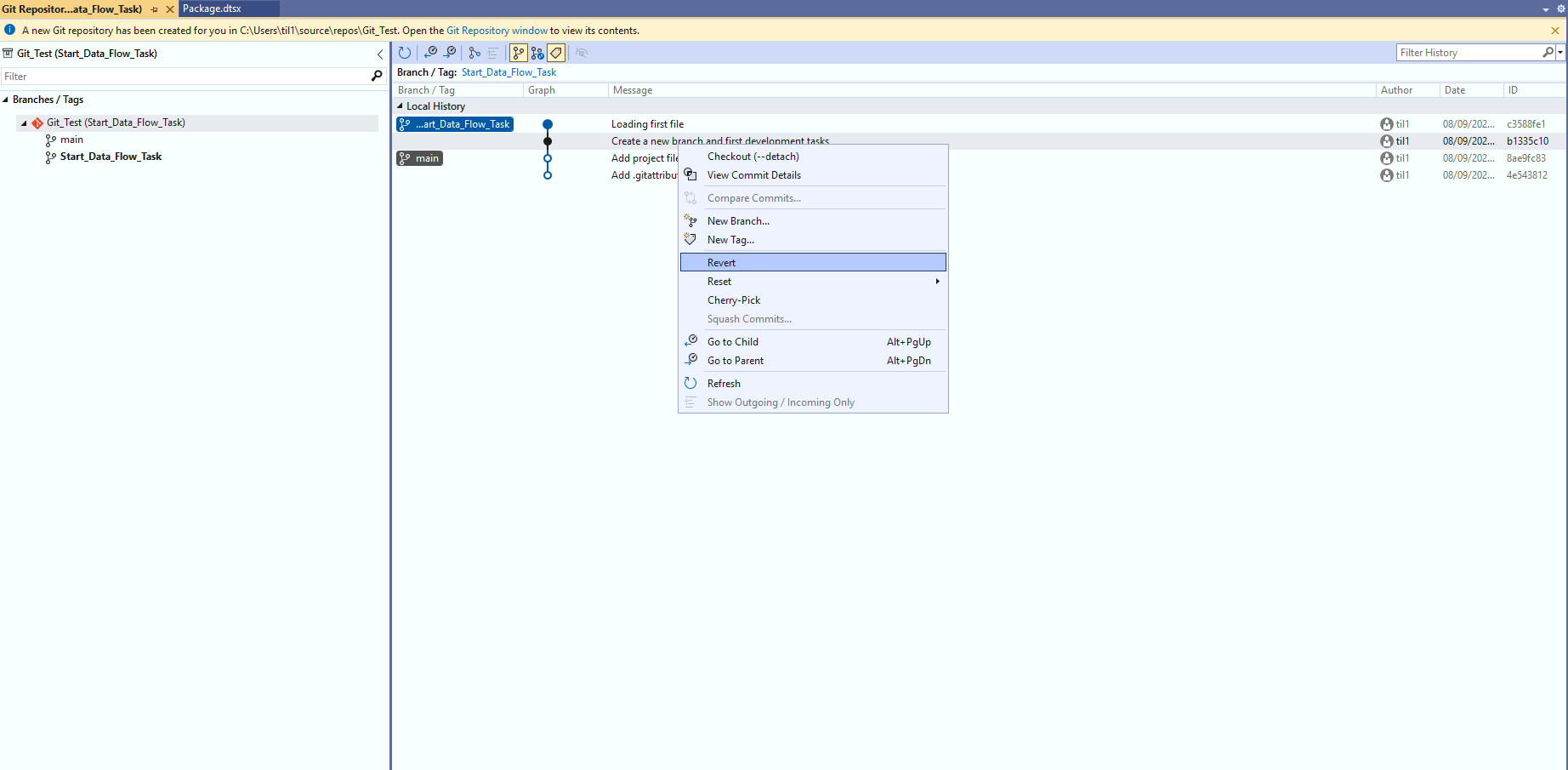
Task: Choose New Branch... from context menu
Action: pyautogui.click(x=813, y=221)
